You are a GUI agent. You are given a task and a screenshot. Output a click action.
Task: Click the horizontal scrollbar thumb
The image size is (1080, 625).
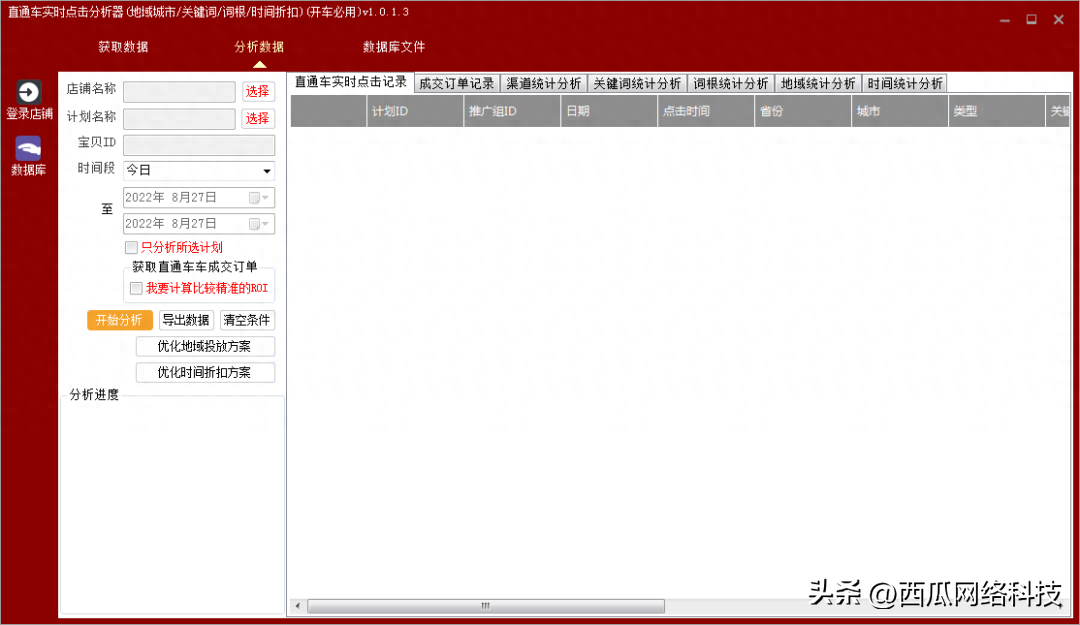(x=485, y=606)
